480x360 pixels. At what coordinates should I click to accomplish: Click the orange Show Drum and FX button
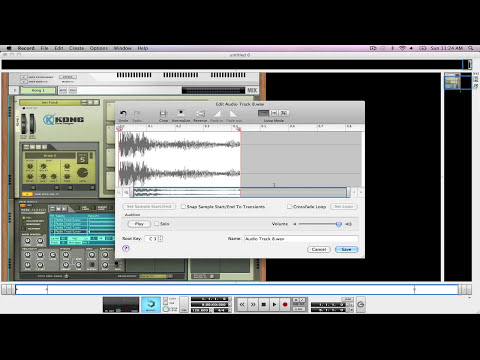pos(27,194)
